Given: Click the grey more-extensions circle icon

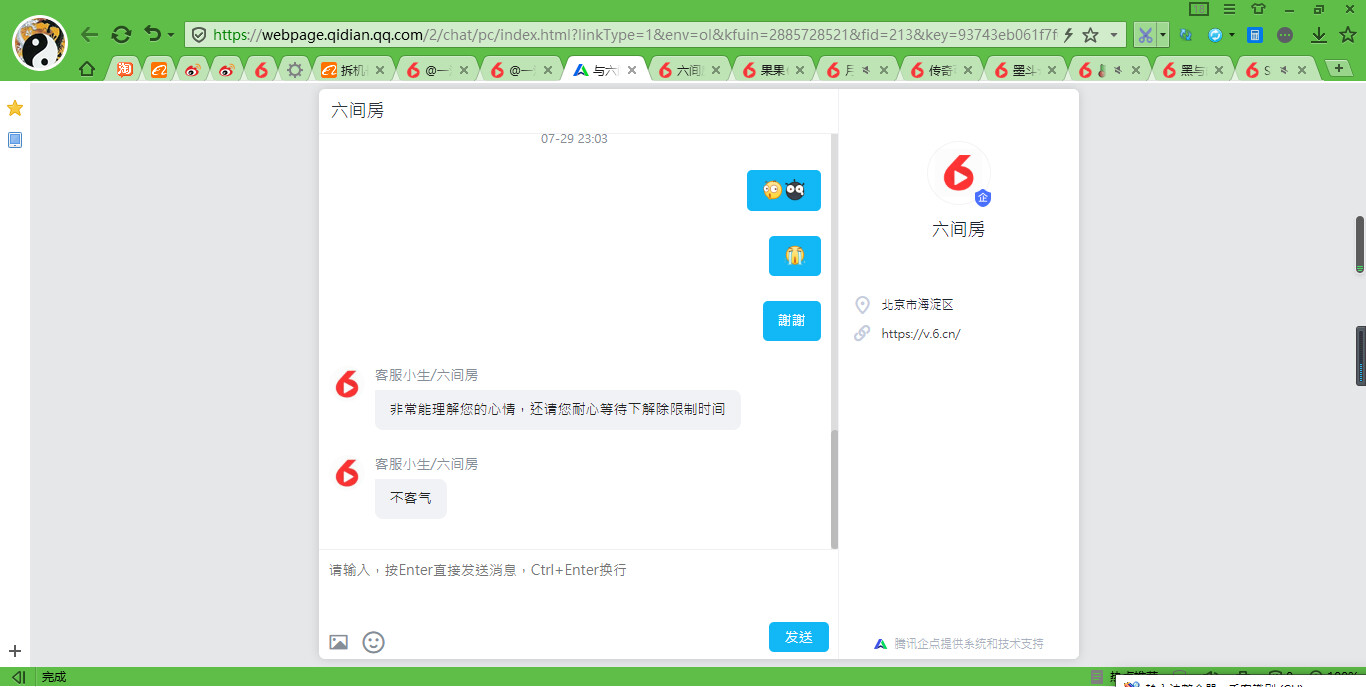Looking at the screenshot, I should [1285, 35].
